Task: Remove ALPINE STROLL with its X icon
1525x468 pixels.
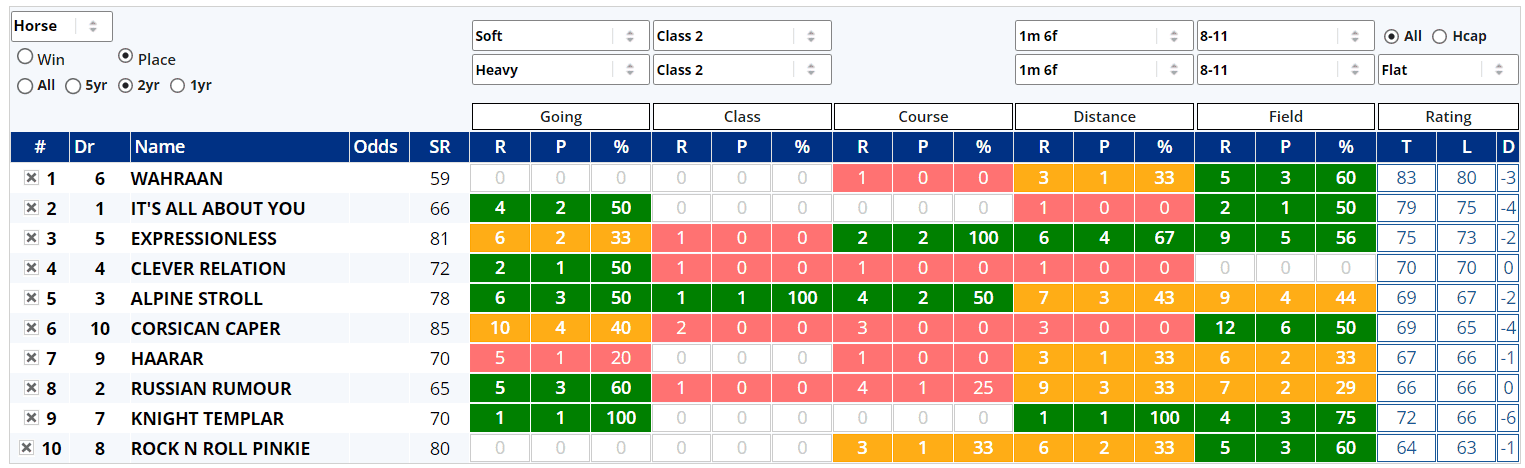Action: click(31, 298)
